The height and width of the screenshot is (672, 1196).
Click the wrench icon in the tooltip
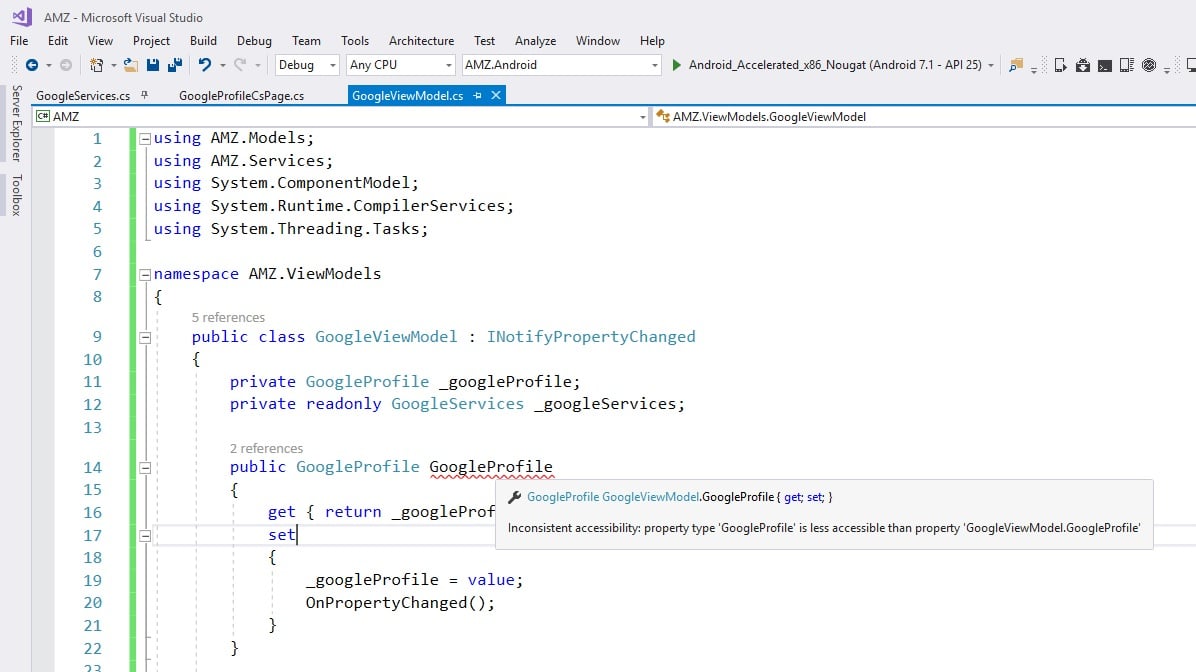[x=515, y=497]
